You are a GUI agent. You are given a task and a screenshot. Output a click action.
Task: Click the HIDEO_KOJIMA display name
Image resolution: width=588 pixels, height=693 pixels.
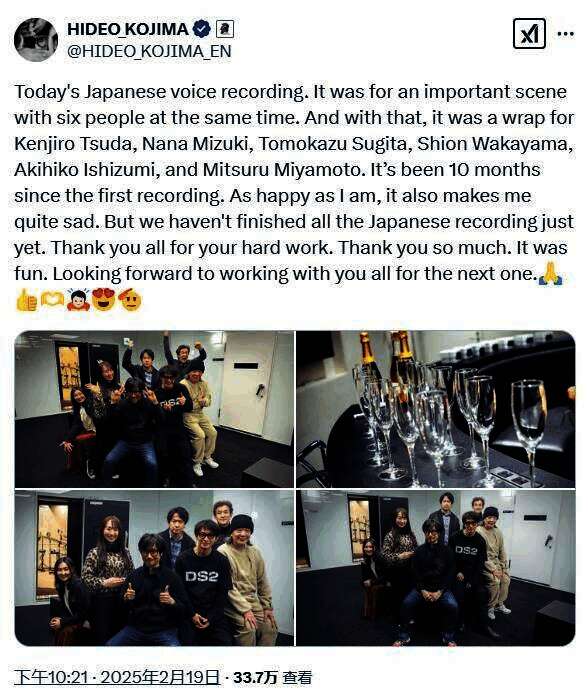pyautogui.click(x=128, y=29)
